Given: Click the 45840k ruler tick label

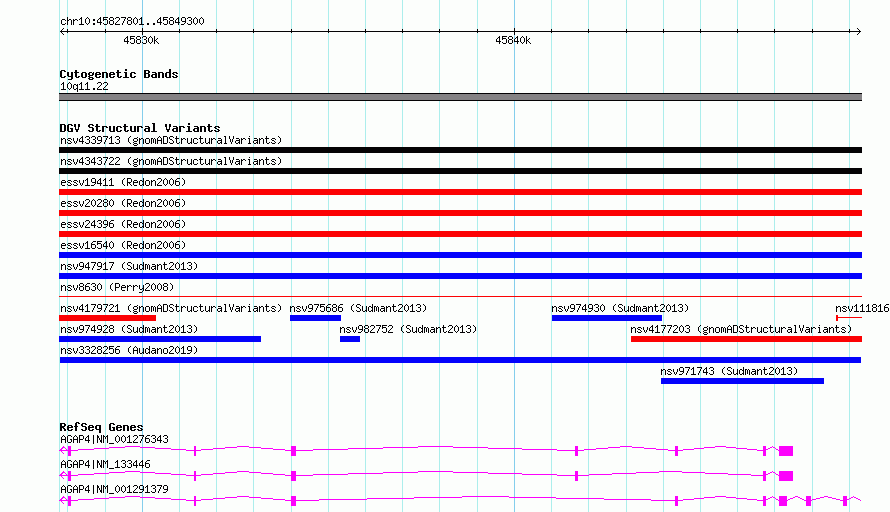Looking at the screenshot, I should coord(513,40).
